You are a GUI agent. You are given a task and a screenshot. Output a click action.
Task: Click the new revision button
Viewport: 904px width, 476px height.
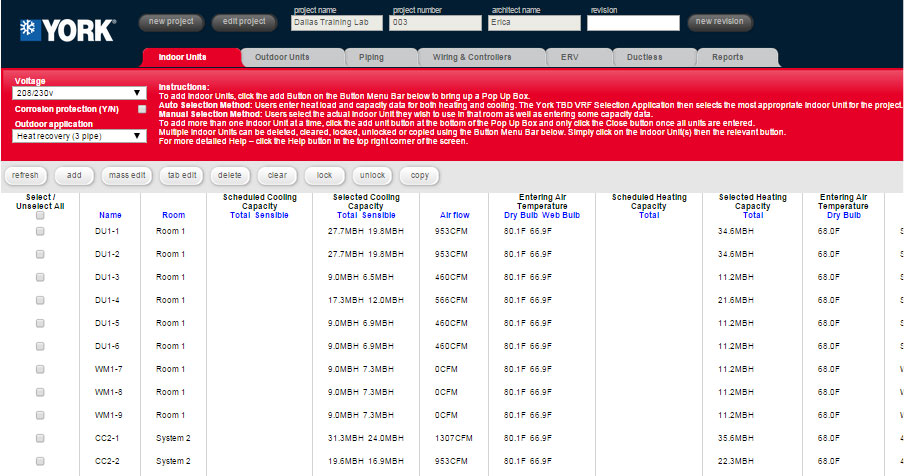[x=719, y=21]
